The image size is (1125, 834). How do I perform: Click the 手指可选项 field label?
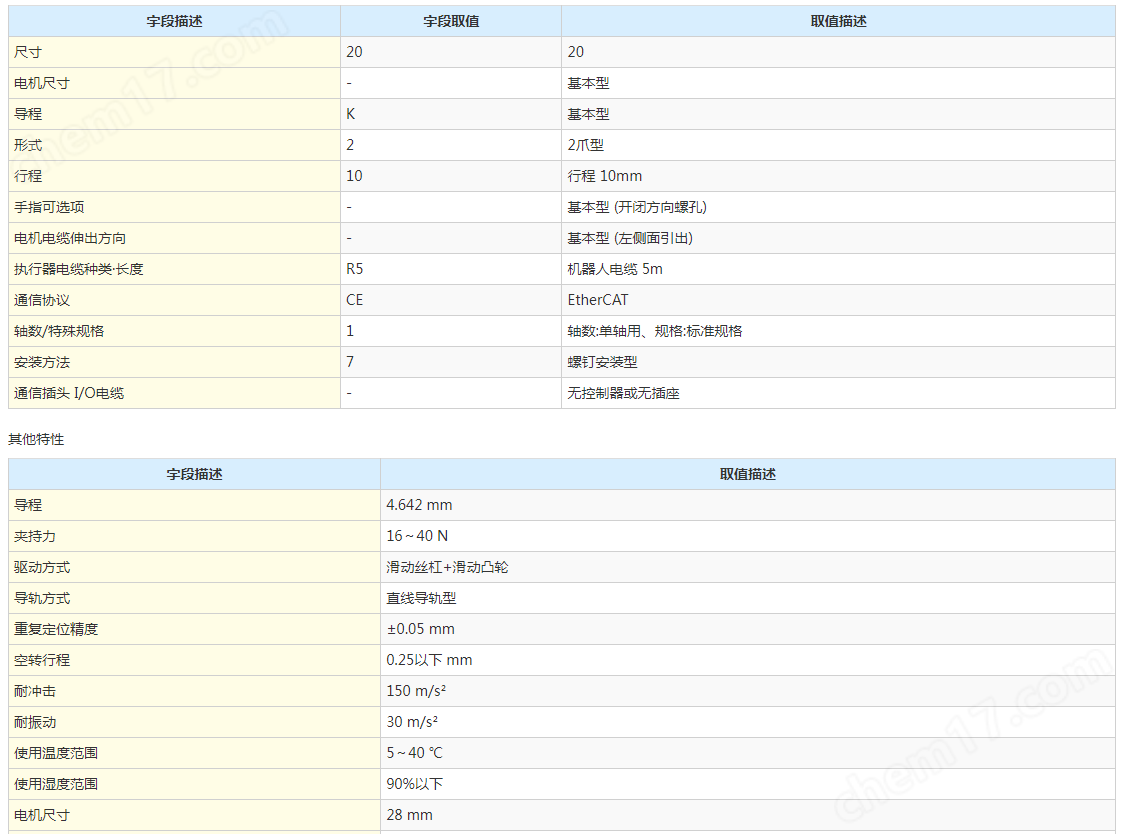coord(49,207)
